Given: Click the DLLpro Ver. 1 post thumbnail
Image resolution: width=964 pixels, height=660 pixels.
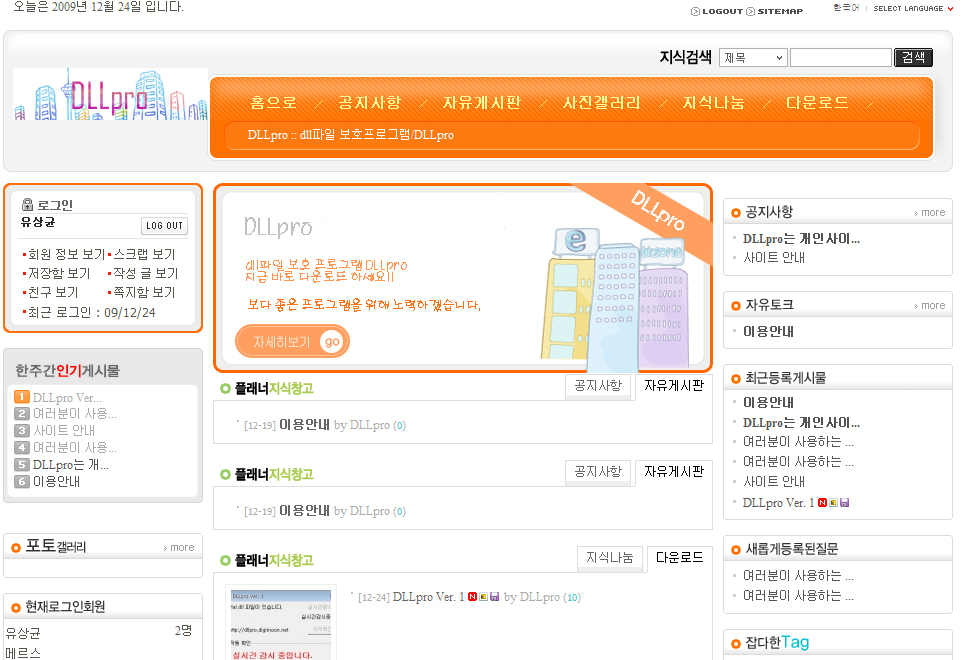Looking at the screenshot, I should [281, 623].
